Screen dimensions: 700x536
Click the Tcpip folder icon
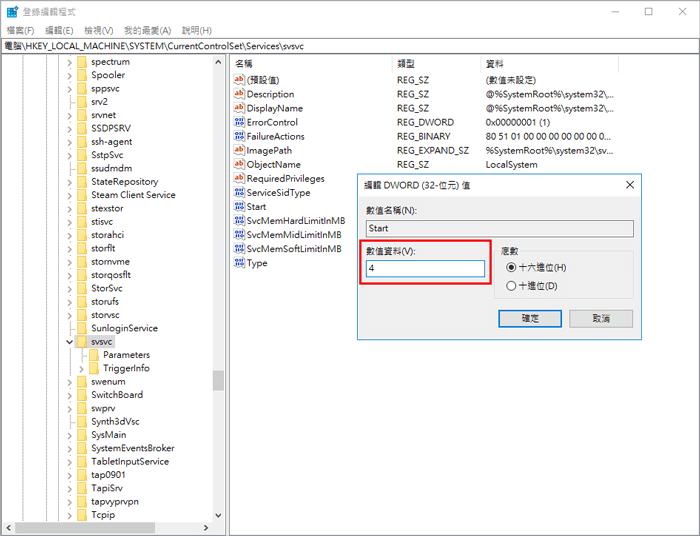[82, 515]
